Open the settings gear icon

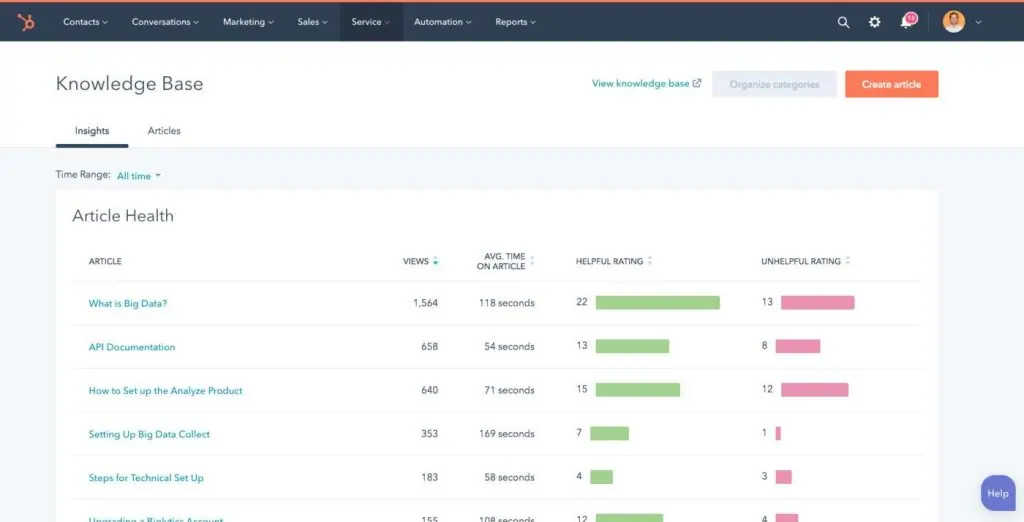(x=874, y=22)
